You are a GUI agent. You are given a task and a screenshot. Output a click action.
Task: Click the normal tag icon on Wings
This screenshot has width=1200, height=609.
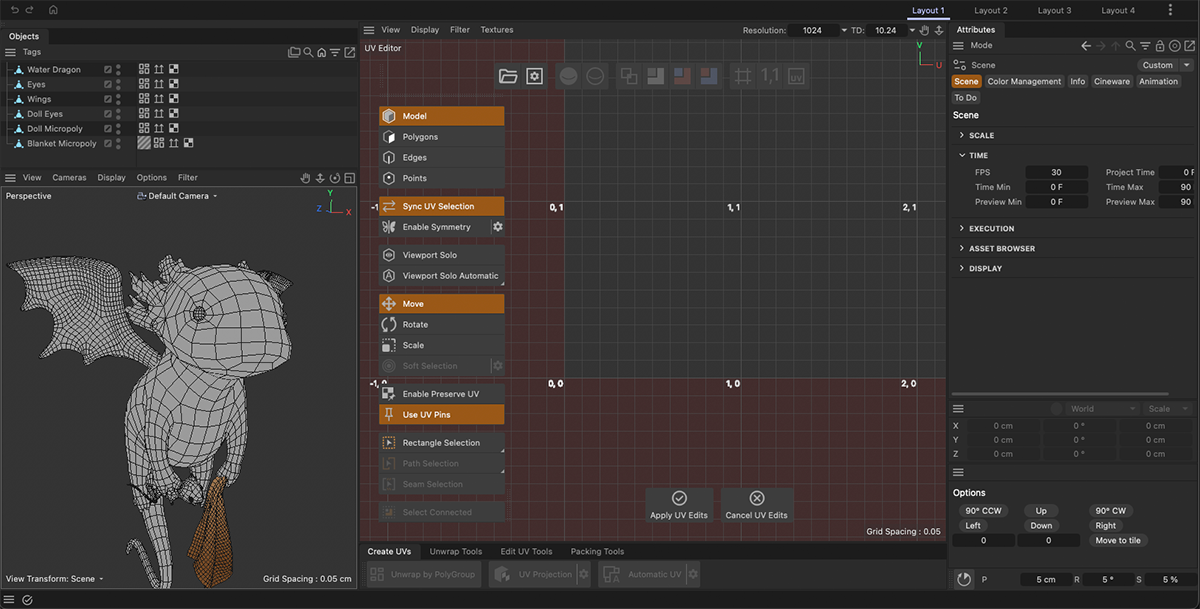(x=158, y=99)
